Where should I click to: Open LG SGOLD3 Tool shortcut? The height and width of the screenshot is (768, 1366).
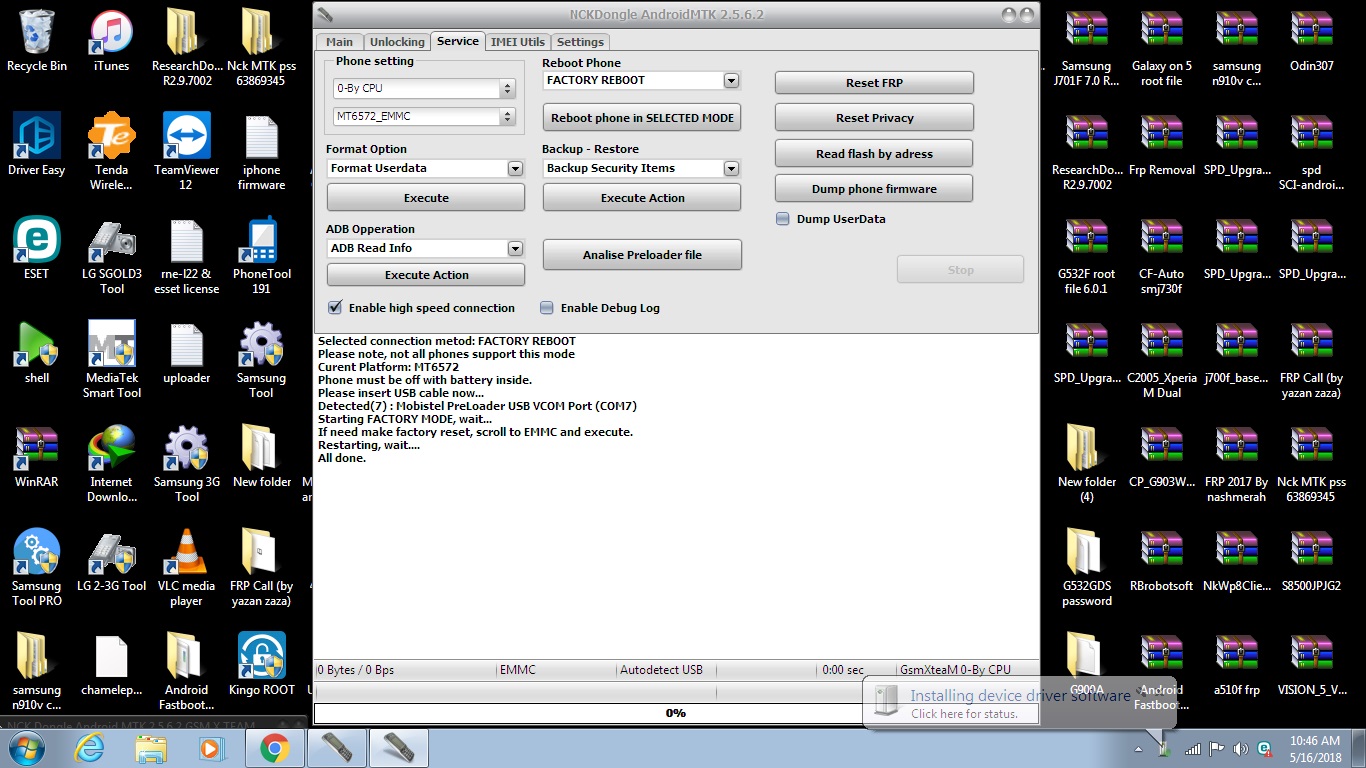(111, 257)
